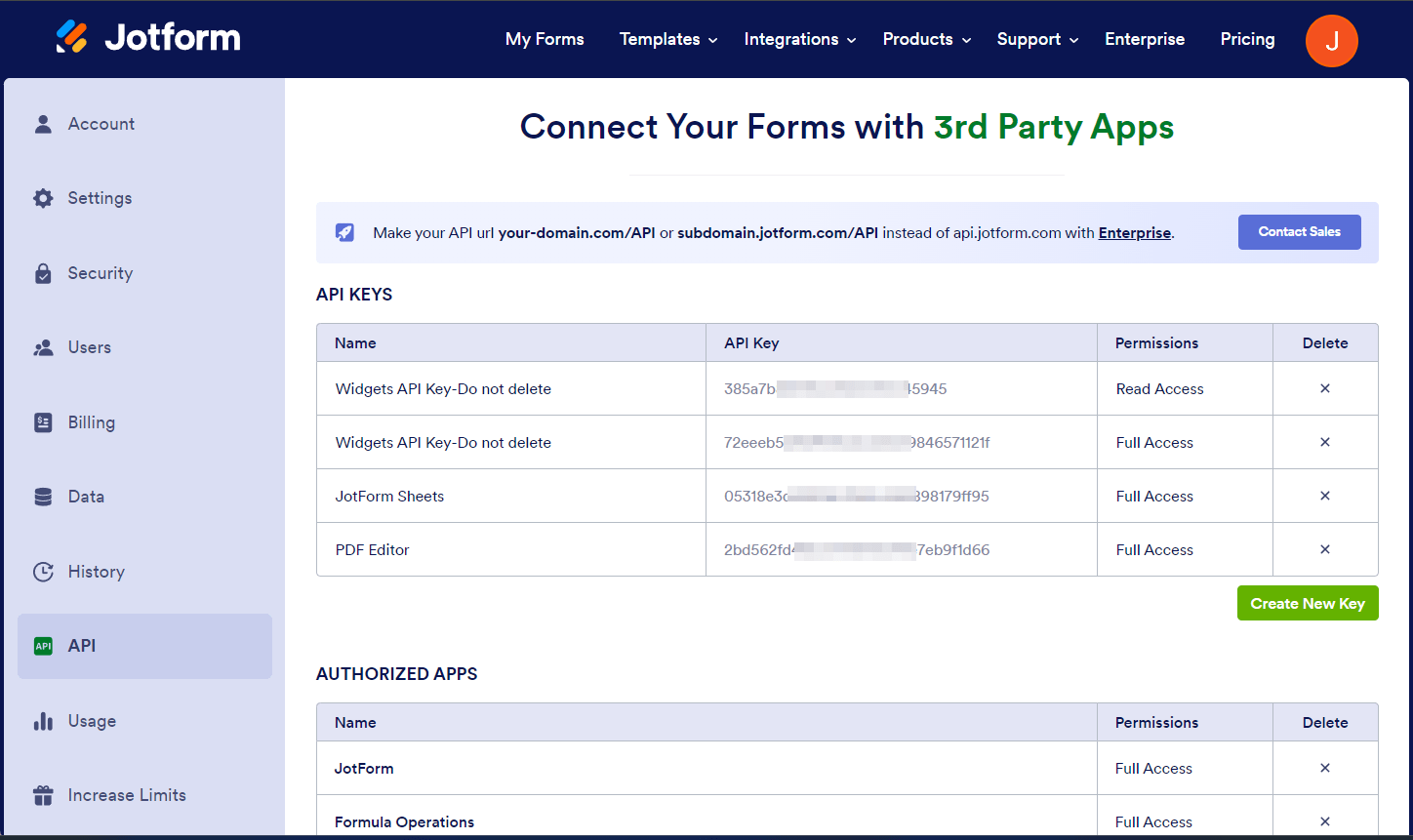This screenshot has height=840, width=1413.
Task: Expand the Integrations dropdown menu
Action: (799, 39)
